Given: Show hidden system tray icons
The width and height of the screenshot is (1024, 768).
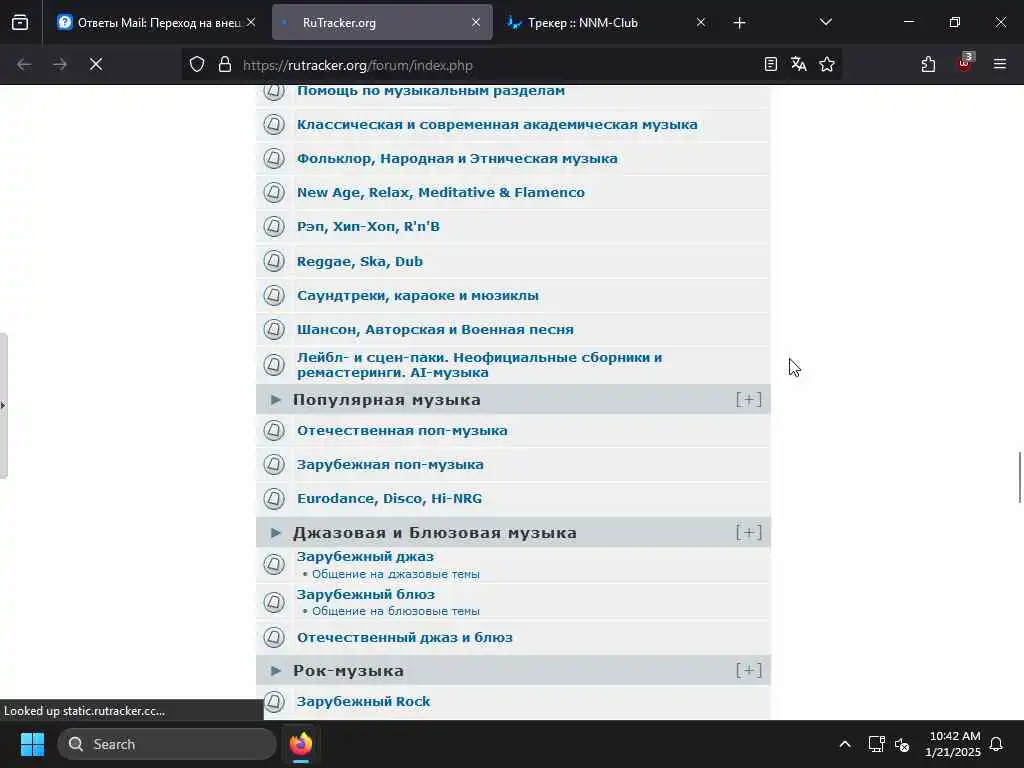Looking at the screenshot, I should (844, 744).
